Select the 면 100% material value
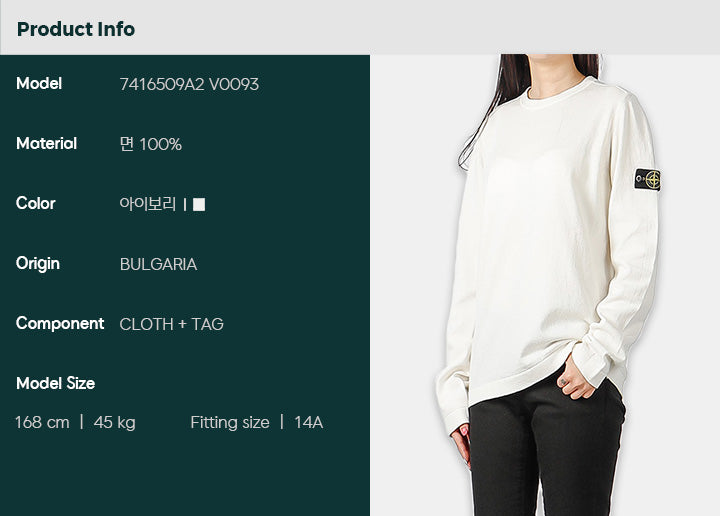Screen dimensions: 720x516 click(151, 144)
